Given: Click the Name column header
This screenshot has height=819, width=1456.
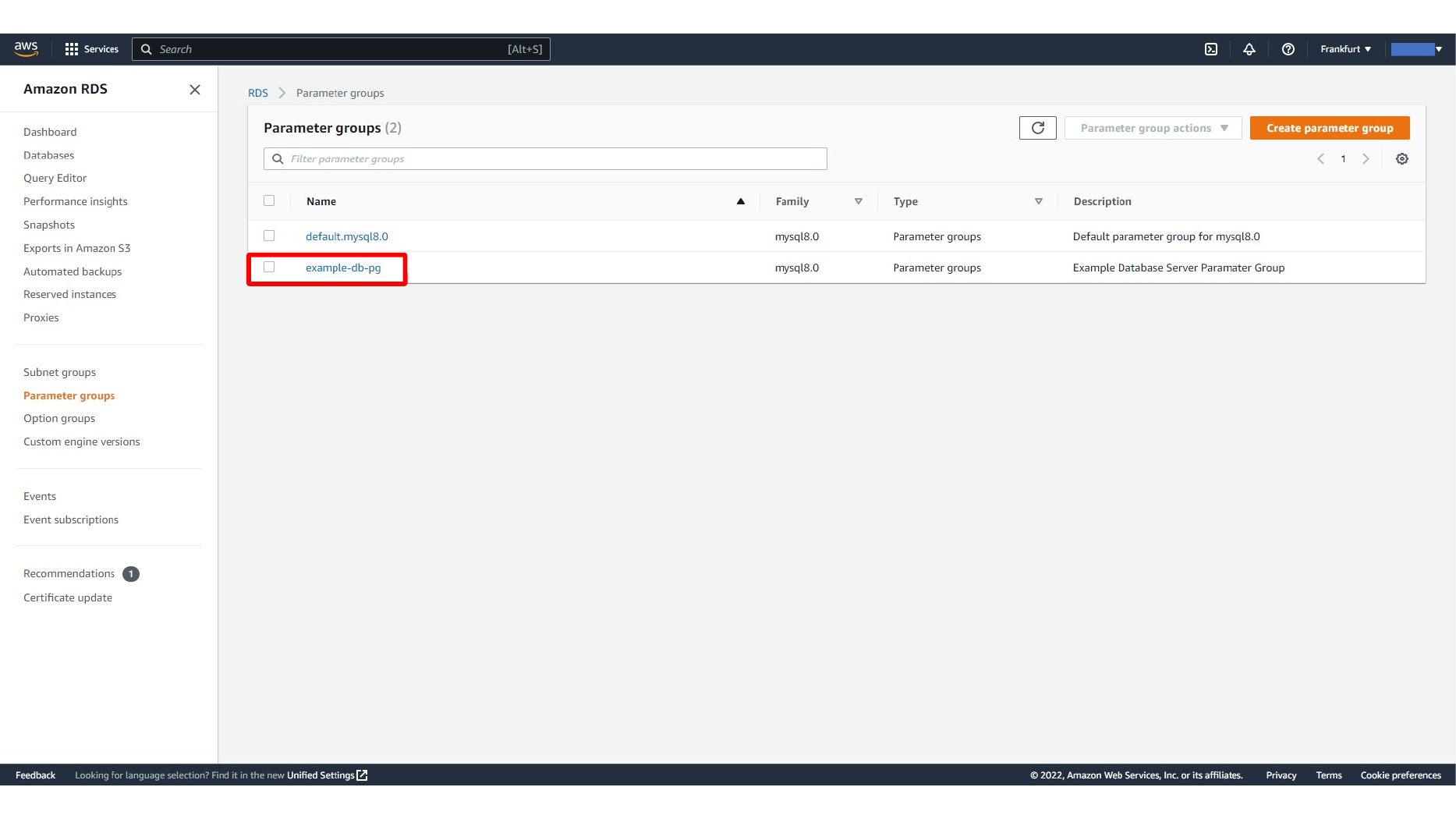Looking at the screenshot, I should pos(321,201).
